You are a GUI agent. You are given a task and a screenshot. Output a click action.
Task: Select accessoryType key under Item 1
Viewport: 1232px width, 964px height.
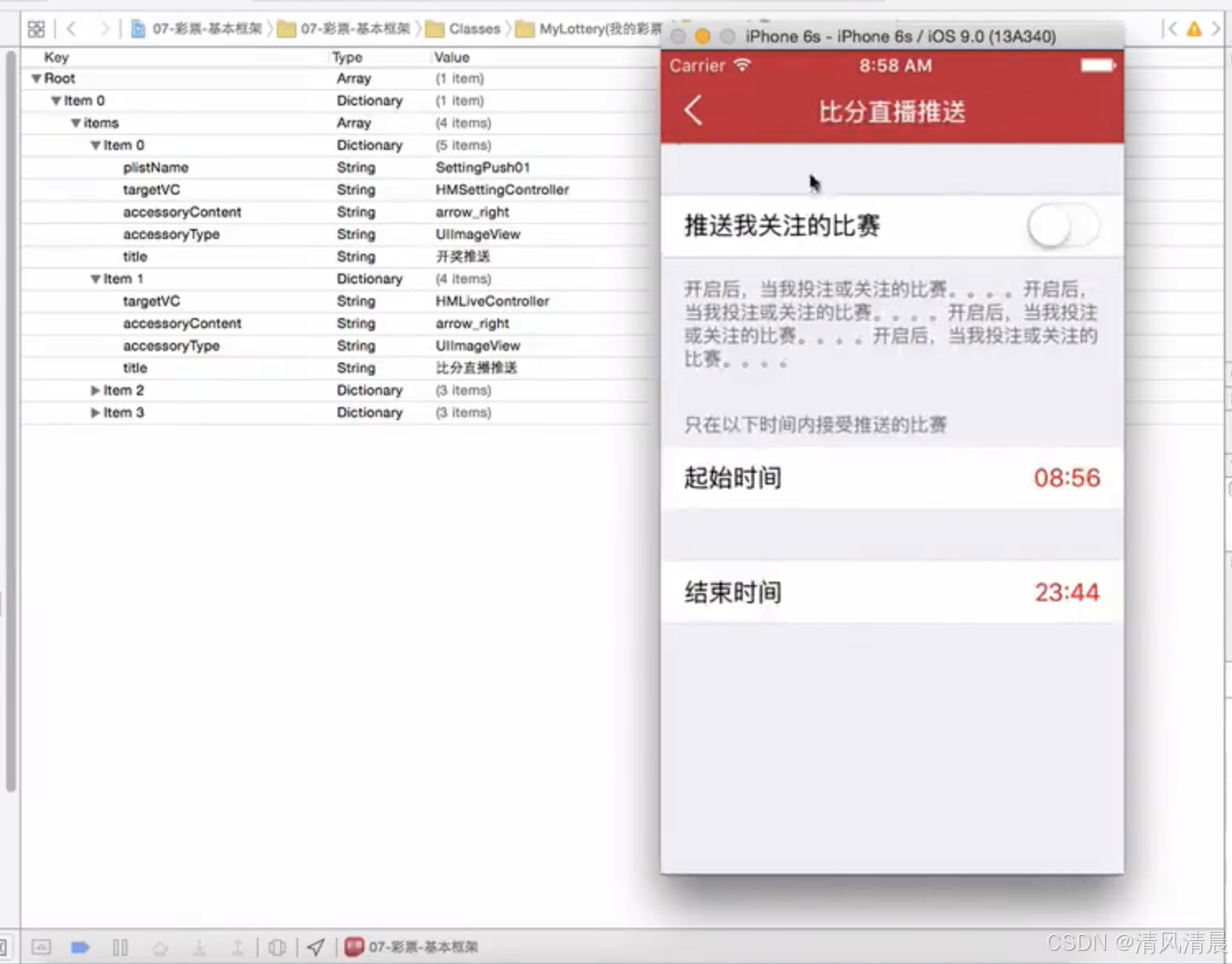coord(171,345)
